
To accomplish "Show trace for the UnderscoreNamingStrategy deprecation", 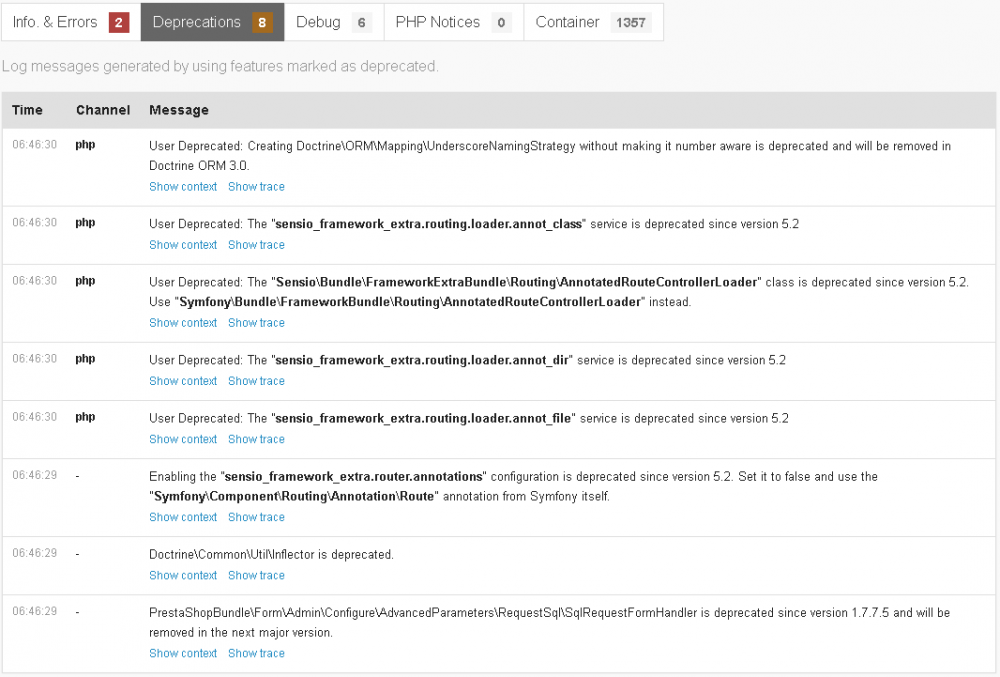I will coord(256,187).
